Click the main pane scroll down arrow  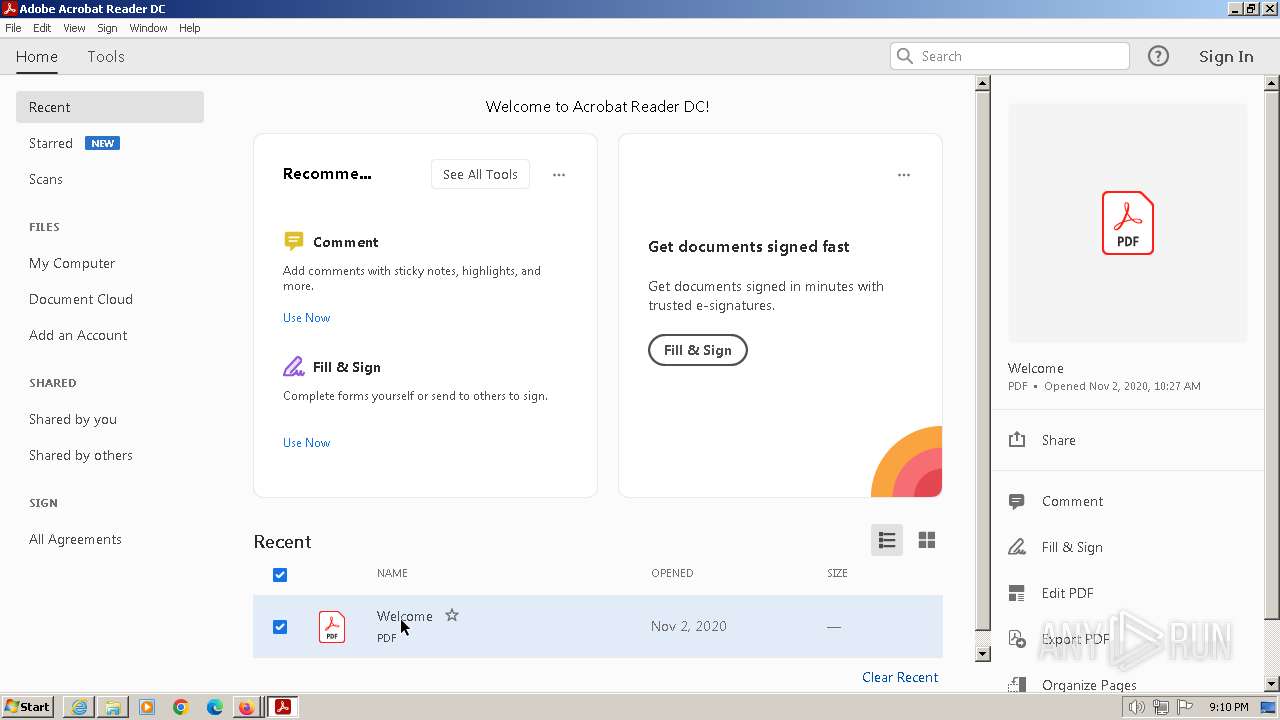tap(982, 654)
